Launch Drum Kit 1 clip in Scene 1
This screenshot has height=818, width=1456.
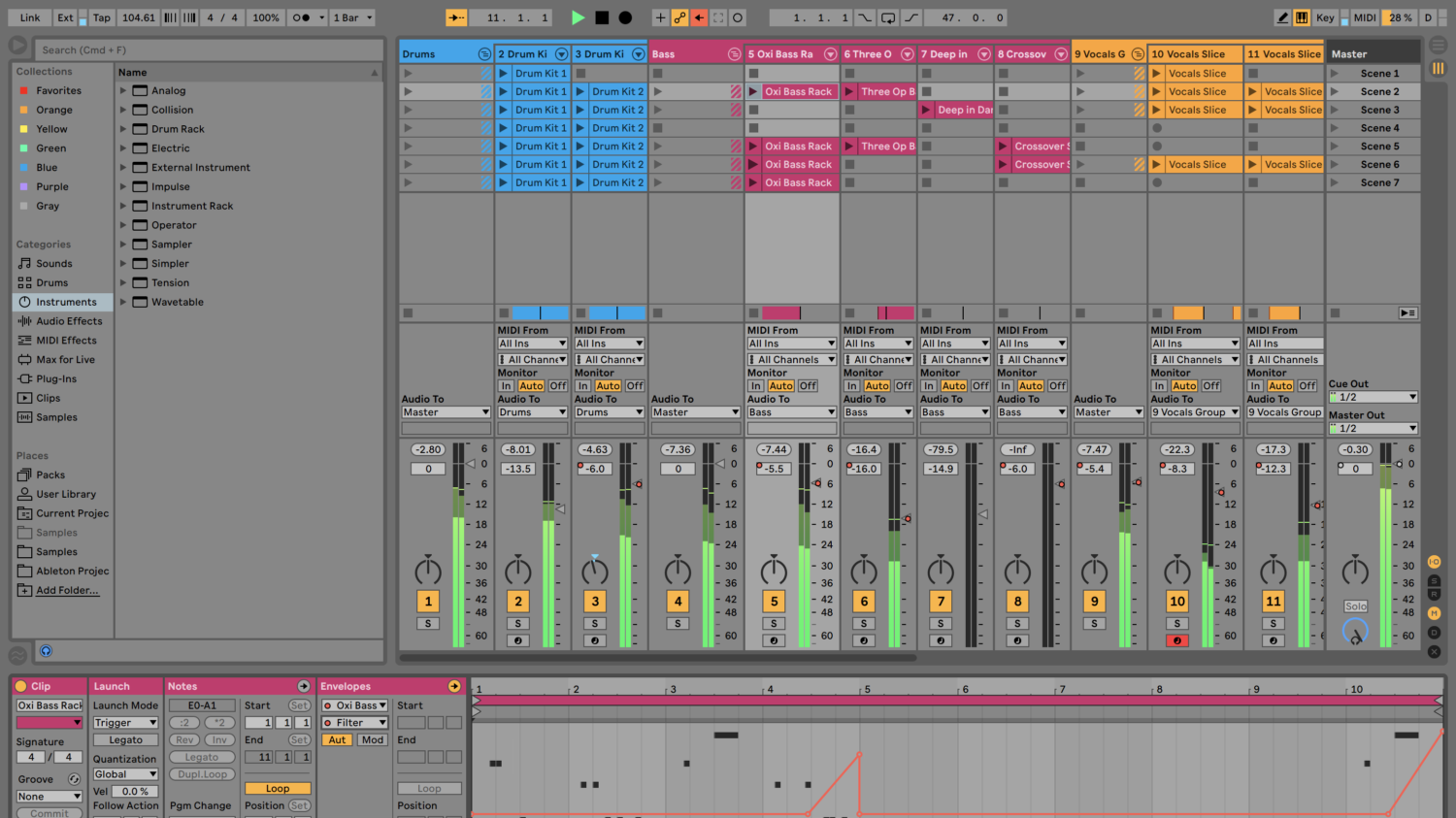(x=503, y=74)
